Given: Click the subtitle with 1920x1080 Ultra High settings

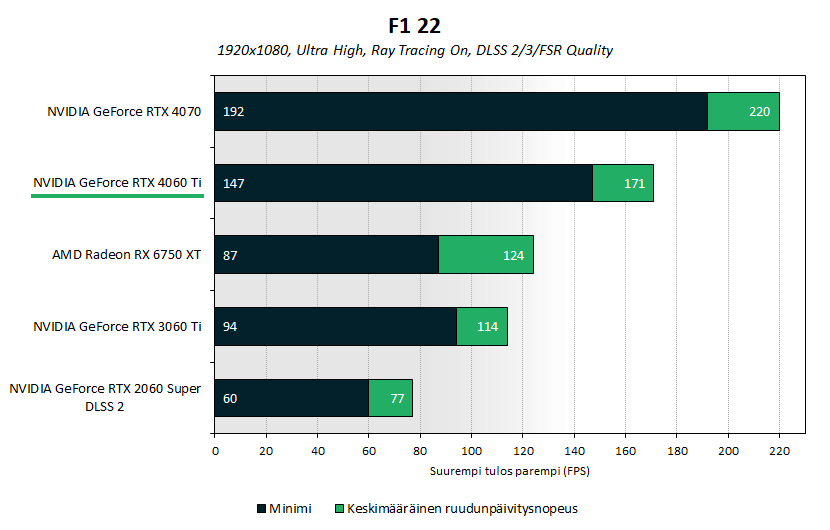Looking at the screenshot, I should pos(414,50).
